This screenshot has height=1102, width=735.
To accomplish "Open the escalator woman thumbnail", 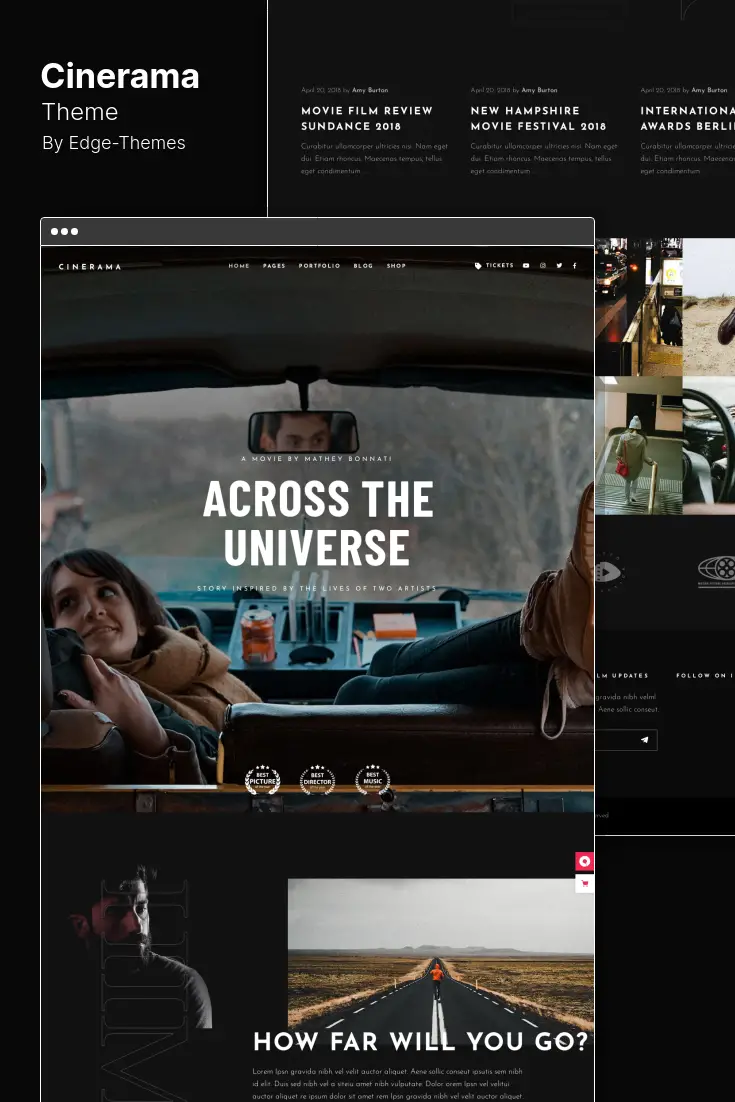I will (x=639, y=446).
